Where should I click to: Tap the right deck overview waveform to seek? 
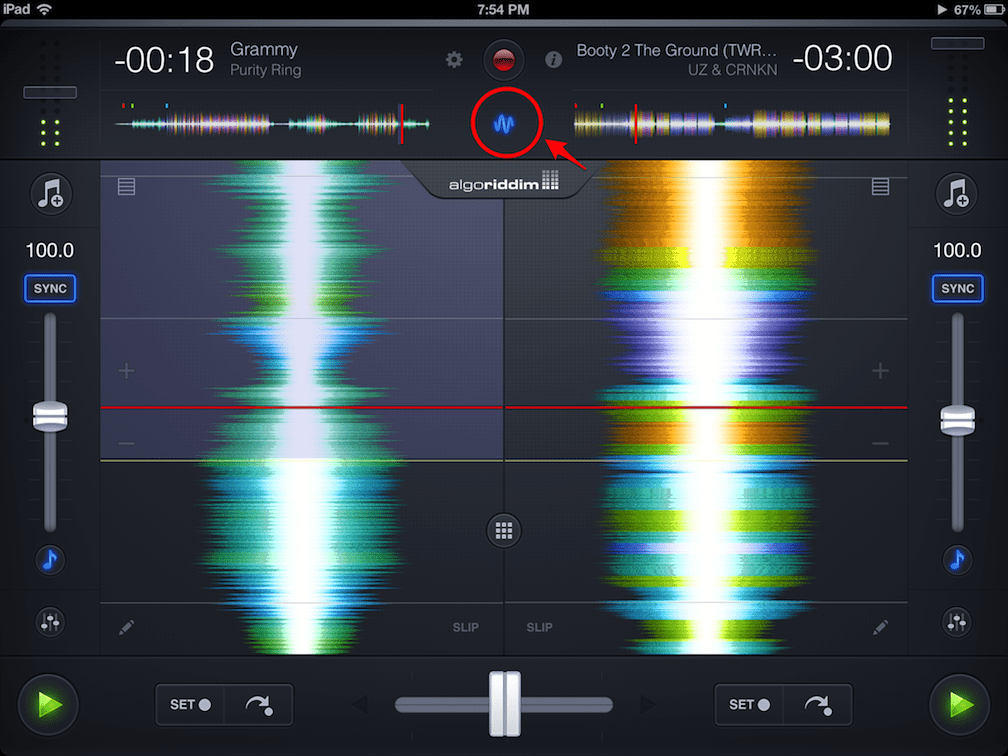[x=730, y=123]
